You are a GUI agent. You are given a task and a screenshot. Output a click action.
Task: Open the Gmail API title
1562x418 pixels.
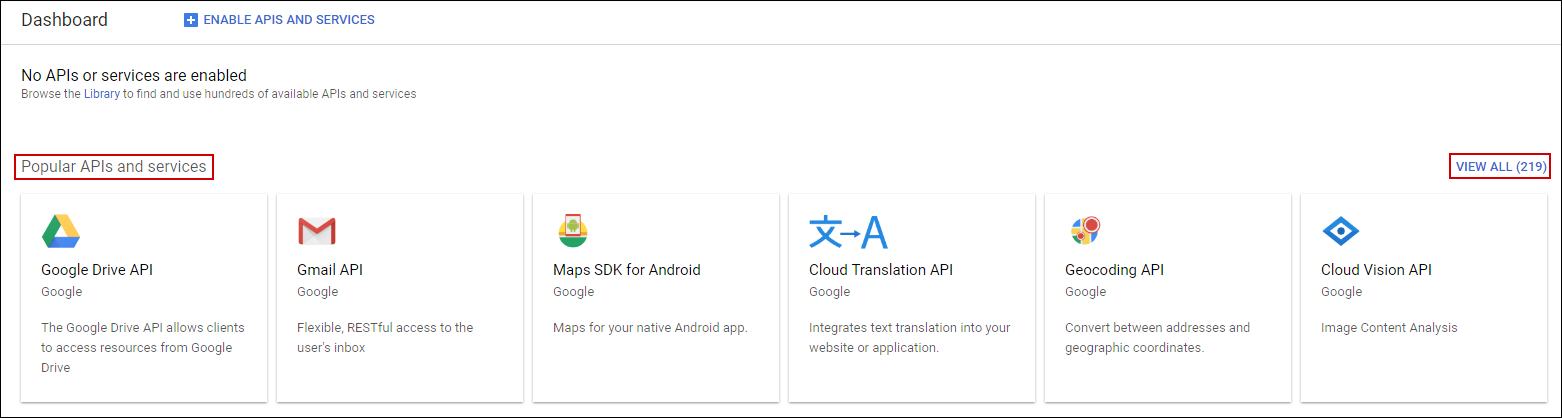(330, 270)
